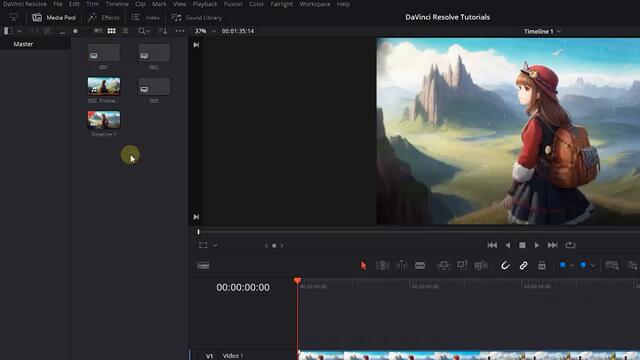Open the Workspace menu
This screenshot has height=360, width=640.
click(315, 4)
